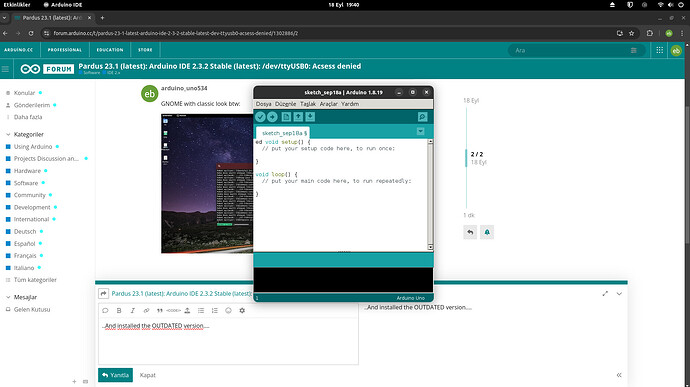Toggle the forum sidebar hamburger menu
The height and width of the screenshot is (387, 690).
pos(5,69)
